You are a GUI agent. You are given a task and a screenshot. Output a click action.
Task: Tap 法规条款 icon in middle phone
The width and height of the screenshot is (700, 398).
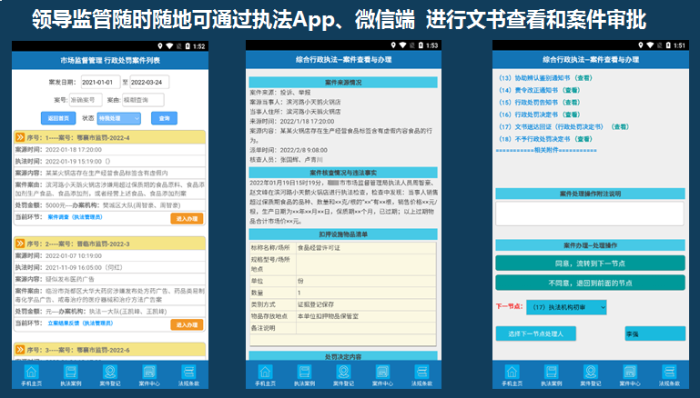click(422, 375)
